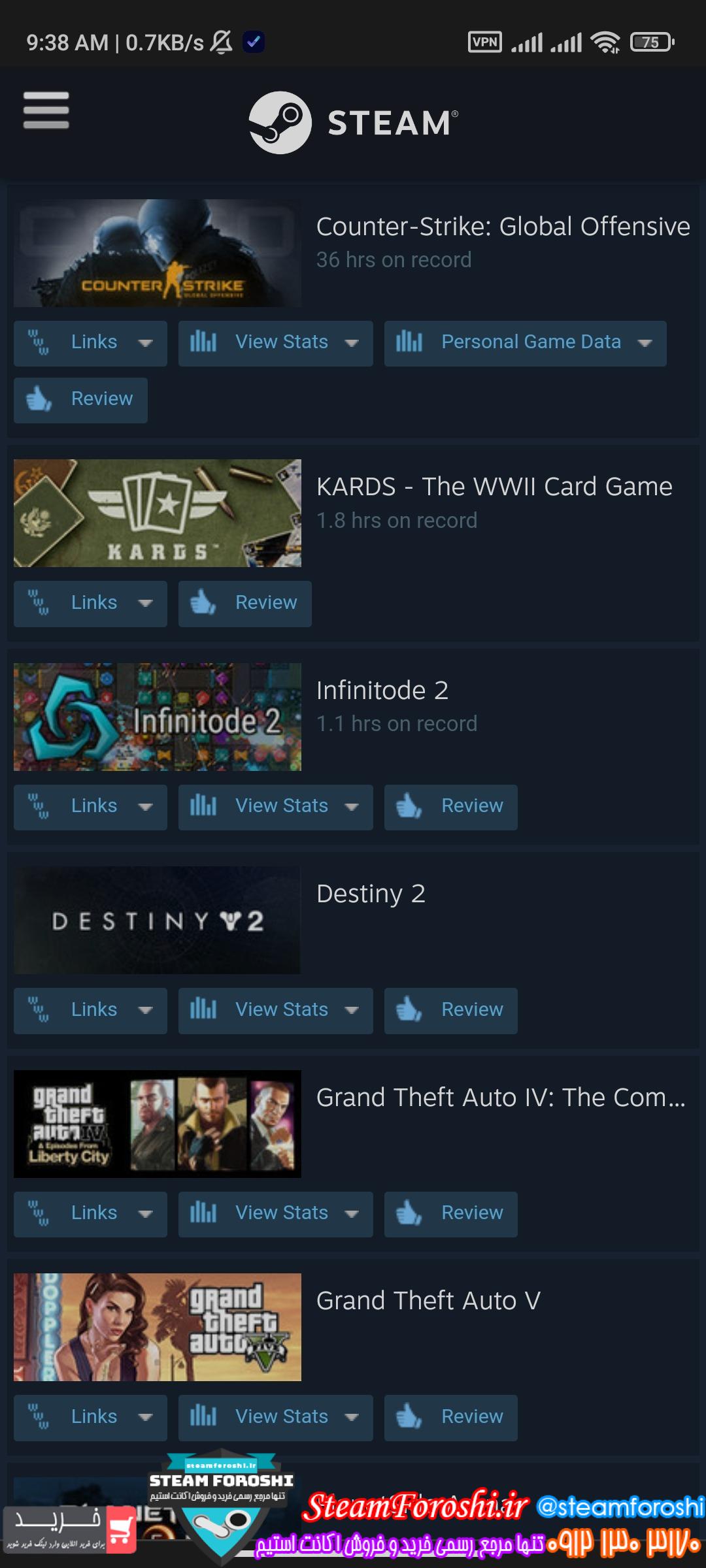Open Counter-Strike: Global Offensive title link

coord(503,227)
